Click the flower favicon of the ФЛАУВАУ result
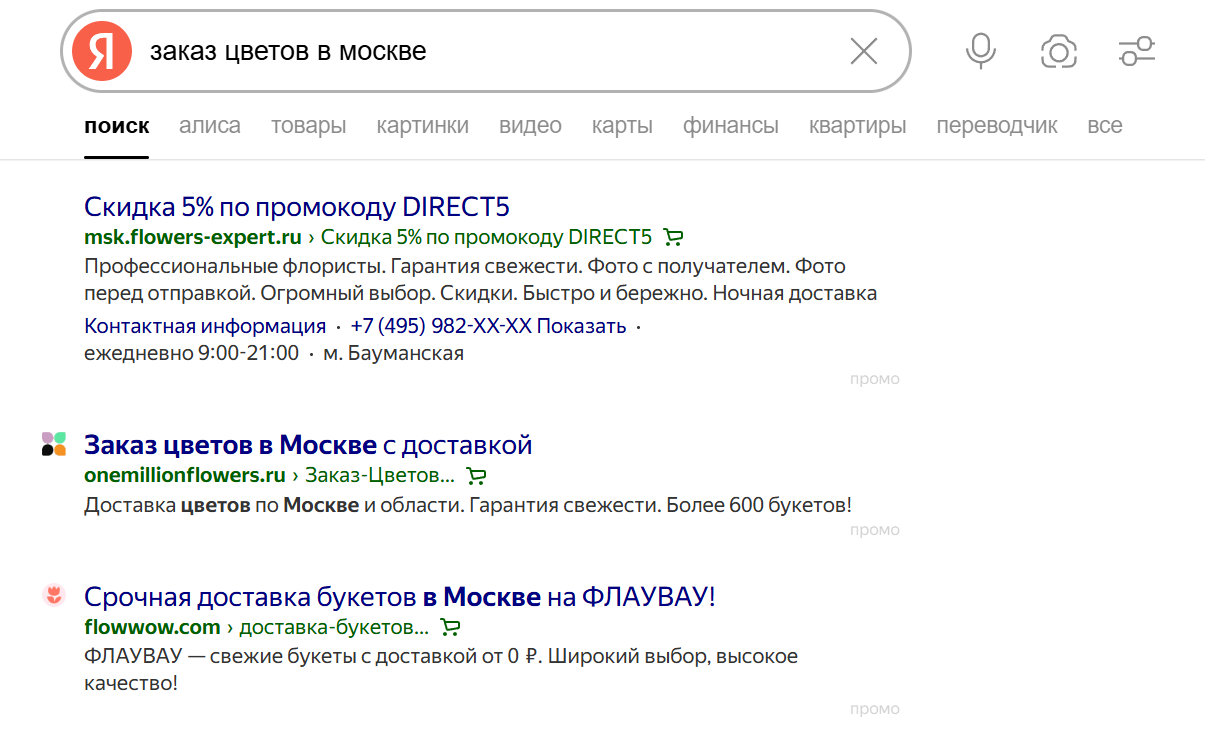Screen dimensions: 1205x729 click(x=52, y=594)
